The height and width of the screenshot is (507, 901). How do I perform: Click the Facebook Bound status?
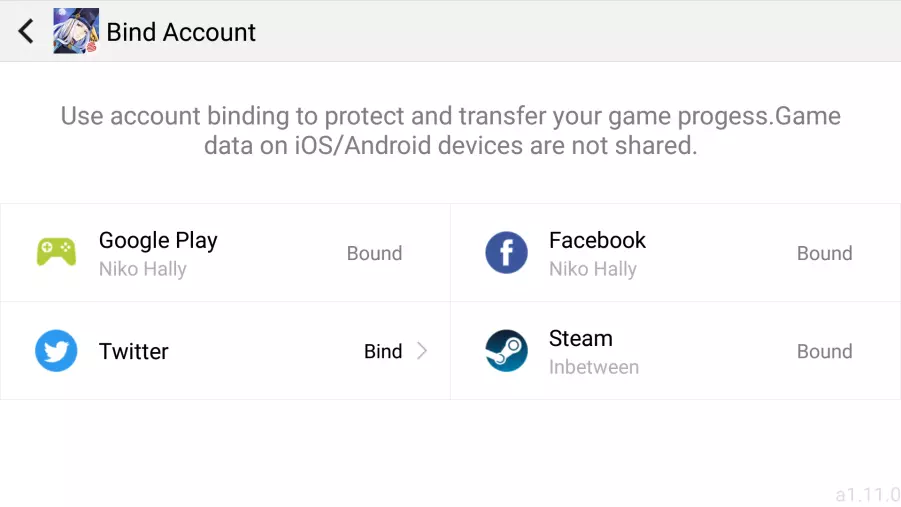[824, 253]
